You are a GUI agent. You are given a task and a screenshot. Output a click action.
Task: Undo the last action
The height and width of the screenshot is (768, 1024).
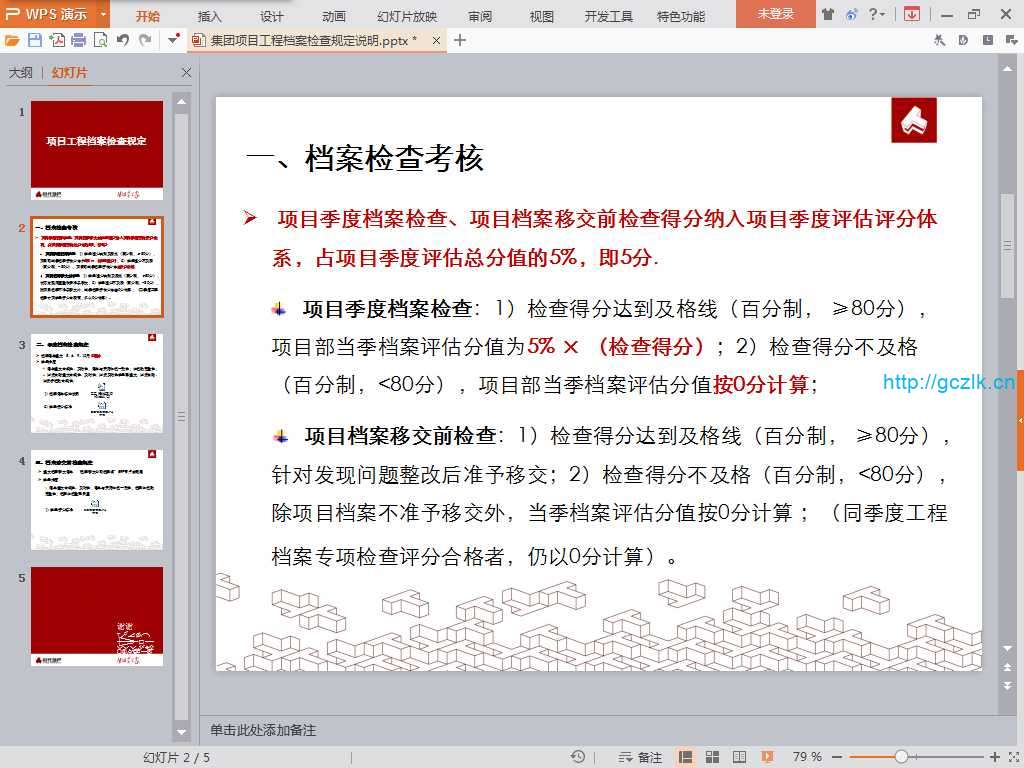[122, 40]
